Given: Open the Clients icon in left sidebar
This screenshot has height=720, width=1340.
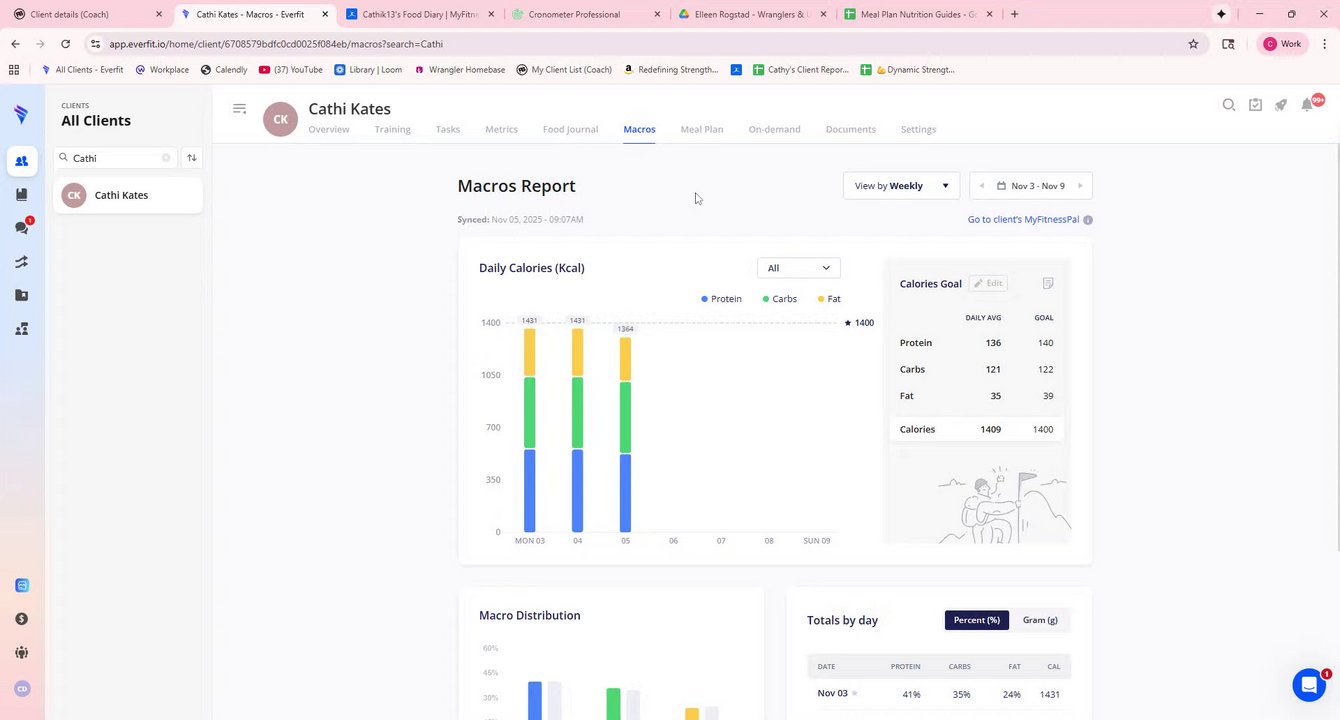Looking at the screenshot, I should tap(22, 161).
